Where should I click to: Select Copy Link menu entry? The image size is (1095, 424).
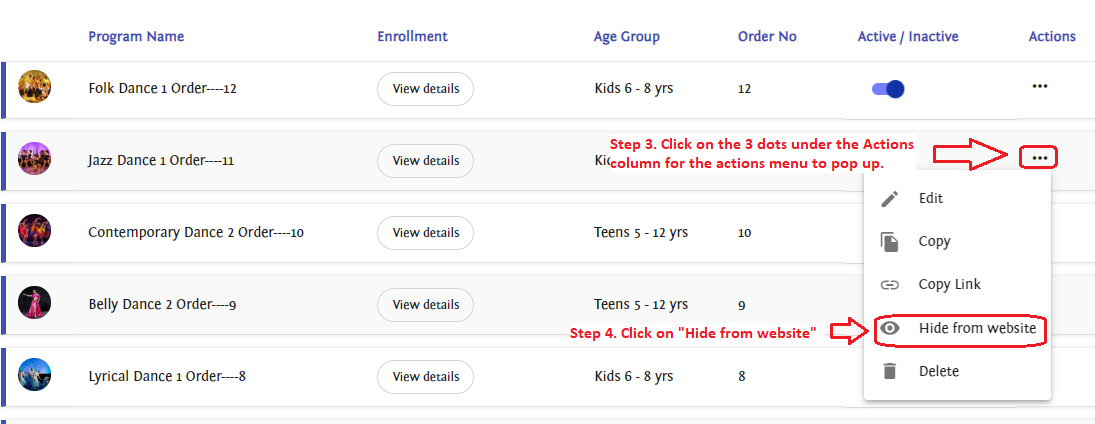click(x=949, y=285)
